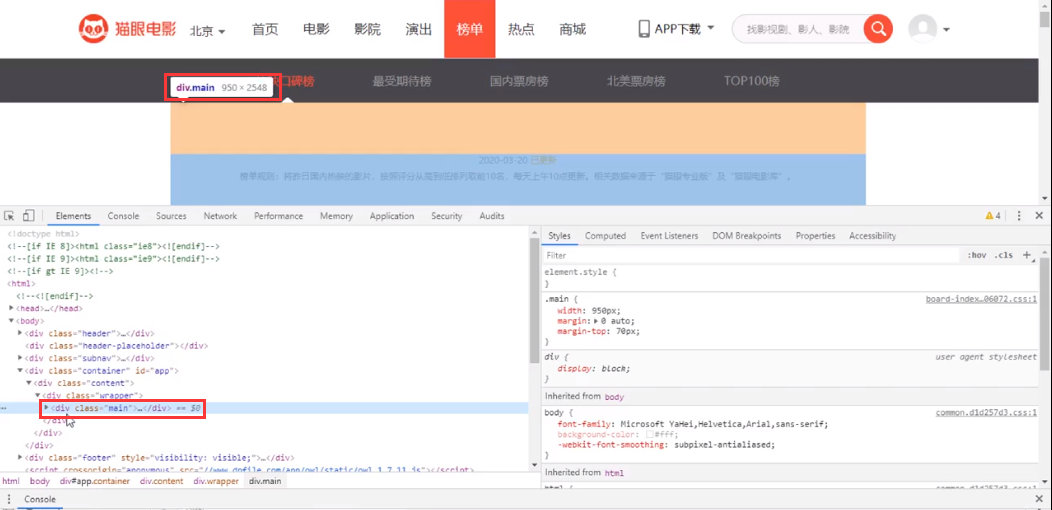Select div#app.container in the breadcrumb
The image size is (1052, 510).
click(96, 481)
